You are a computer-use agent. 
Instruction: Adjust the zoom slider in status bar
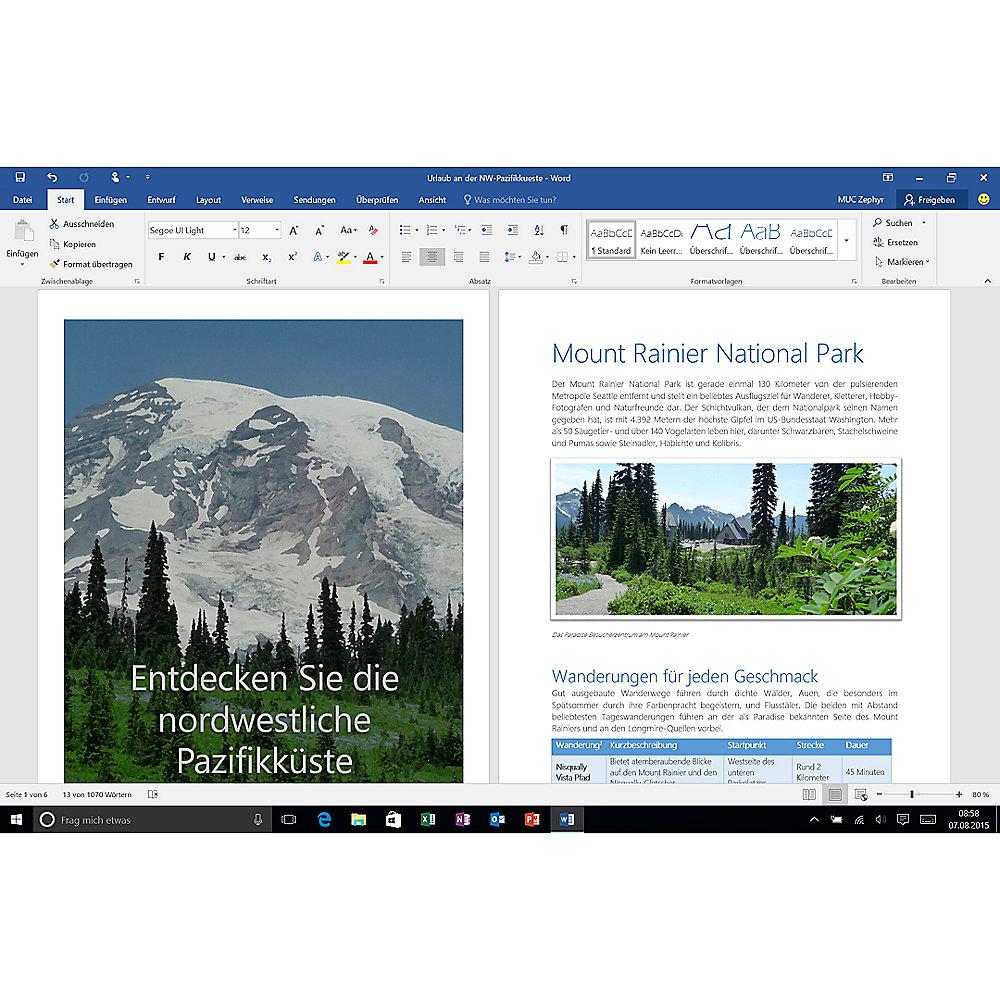click(911, 794)
